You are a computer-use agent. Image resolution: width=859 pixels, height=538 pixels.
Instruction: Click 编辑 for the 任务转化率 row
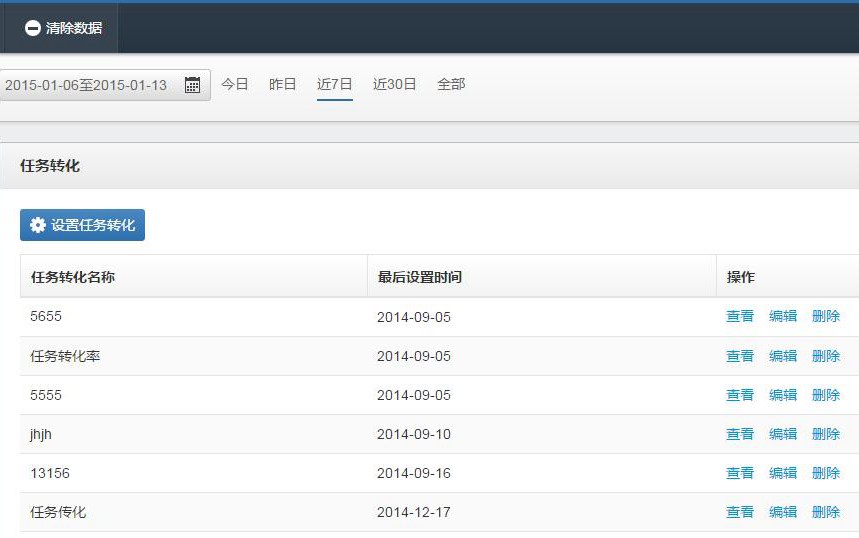tap(783, 356)
